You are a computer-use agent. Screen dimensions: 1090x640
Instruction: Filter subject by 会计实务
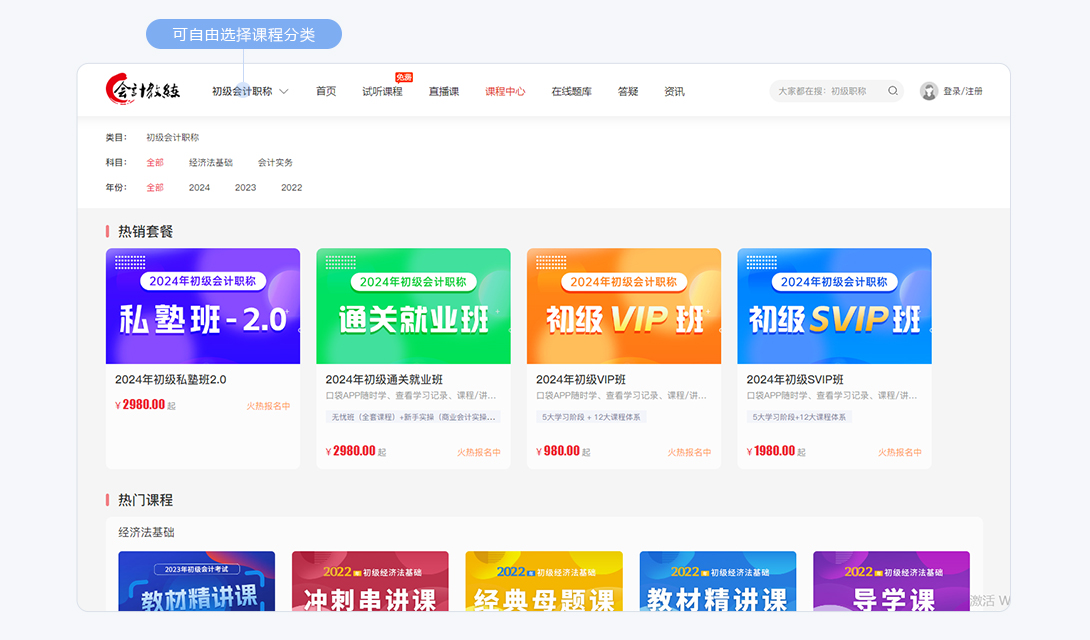tap(275, 162)
